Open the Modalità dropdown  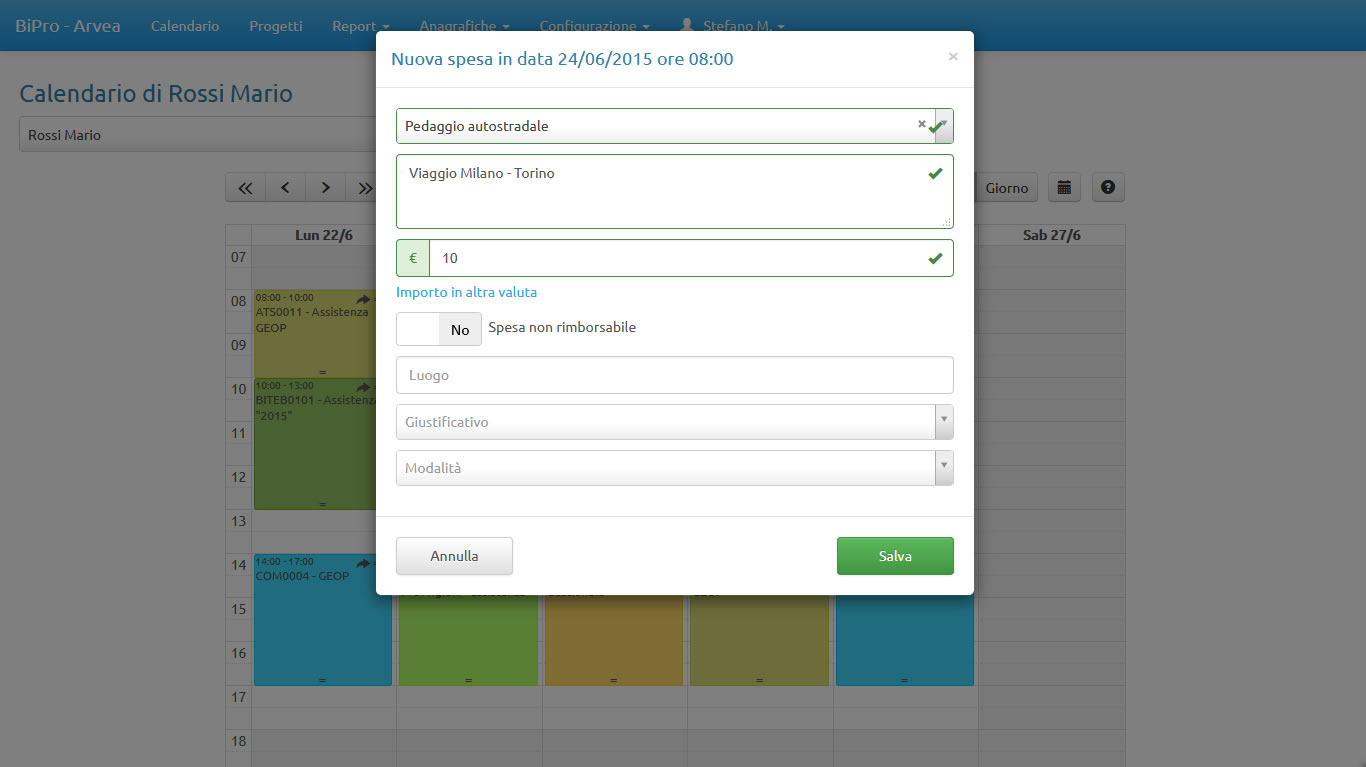point(943,468)
